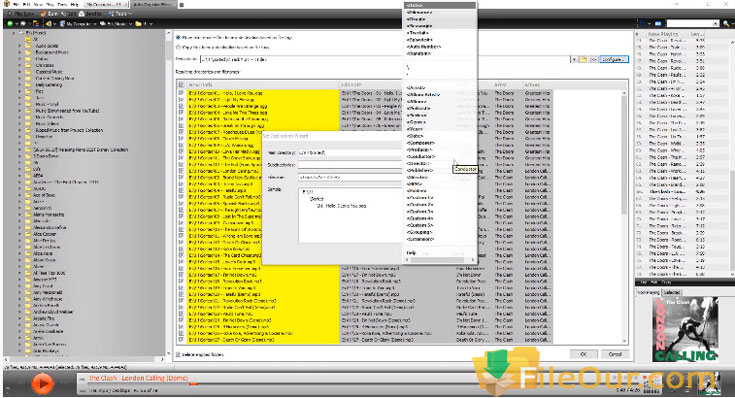This screenshot has width=735, height=398.
Task: Click the Configure button
Action: click(x=614, y=60)
